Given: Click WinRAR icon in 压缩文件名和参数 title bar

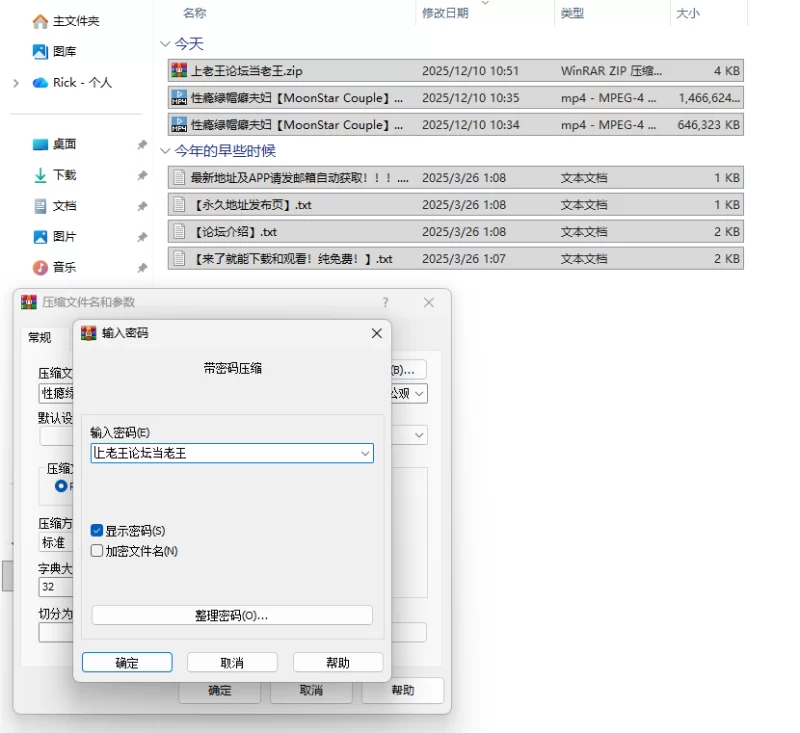Looking at the screenshot, I should coord(29,302).
